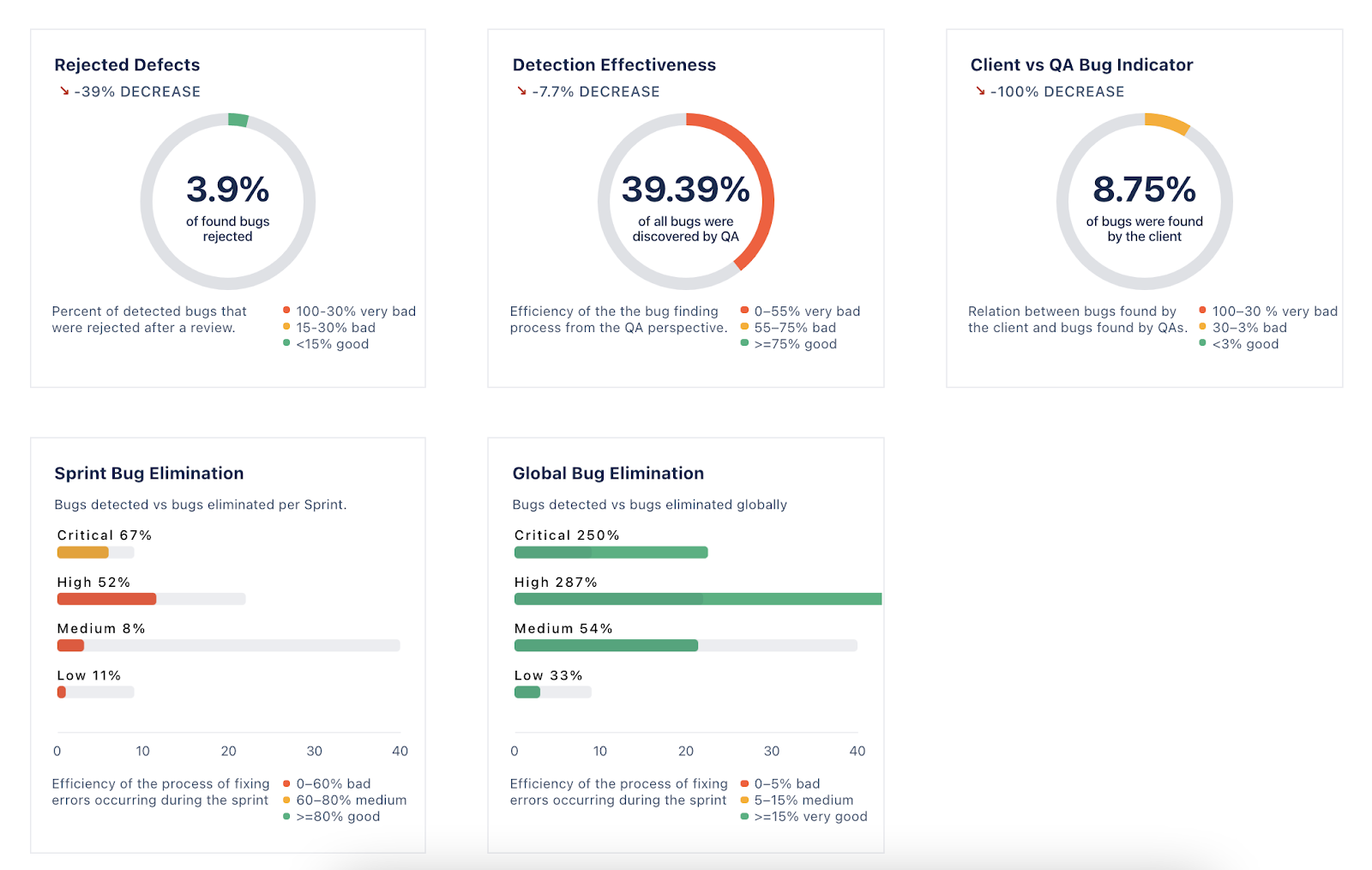Open the Sprint Bug Elimination card title
Image resolution: width=1372 pixels, height=870 pixels.
pos(149,474)
